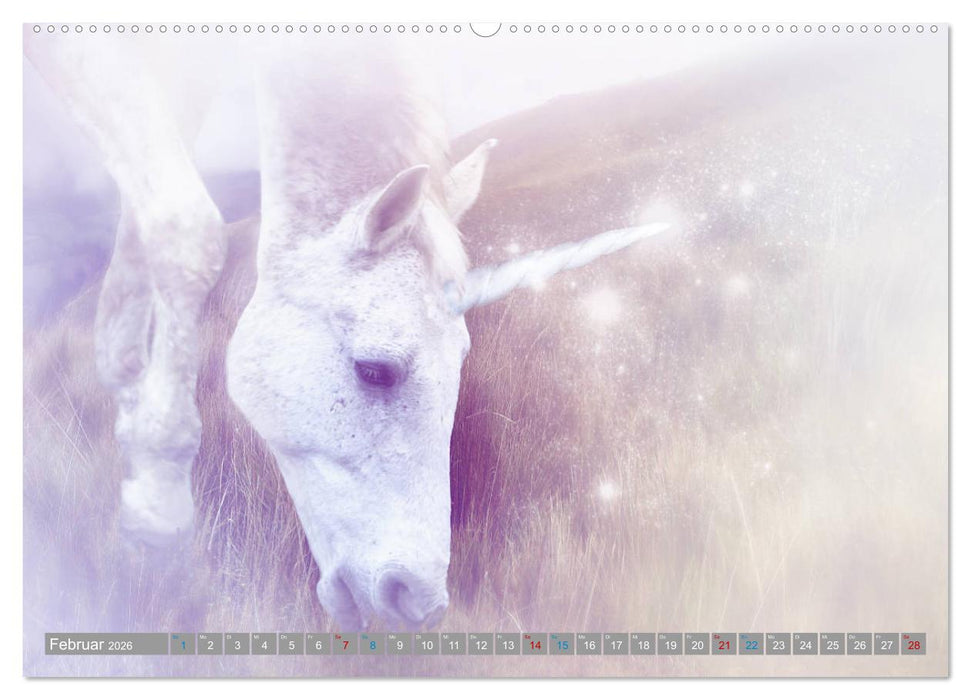The width and height of the screenshot is (971, 700).
Task: Select the red date 21
Action: pyautogui.click(x=723, y=644)
